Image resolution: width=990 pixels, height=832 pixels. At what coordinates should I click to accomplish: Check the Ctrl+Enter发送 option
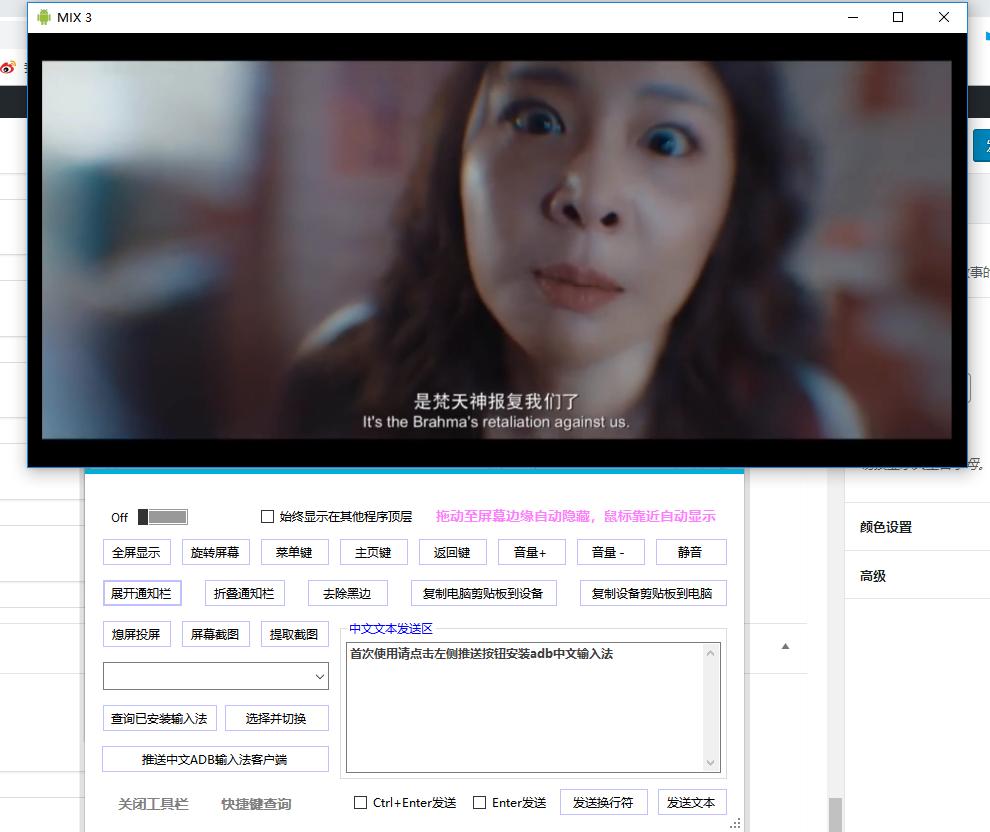point(361,802)
